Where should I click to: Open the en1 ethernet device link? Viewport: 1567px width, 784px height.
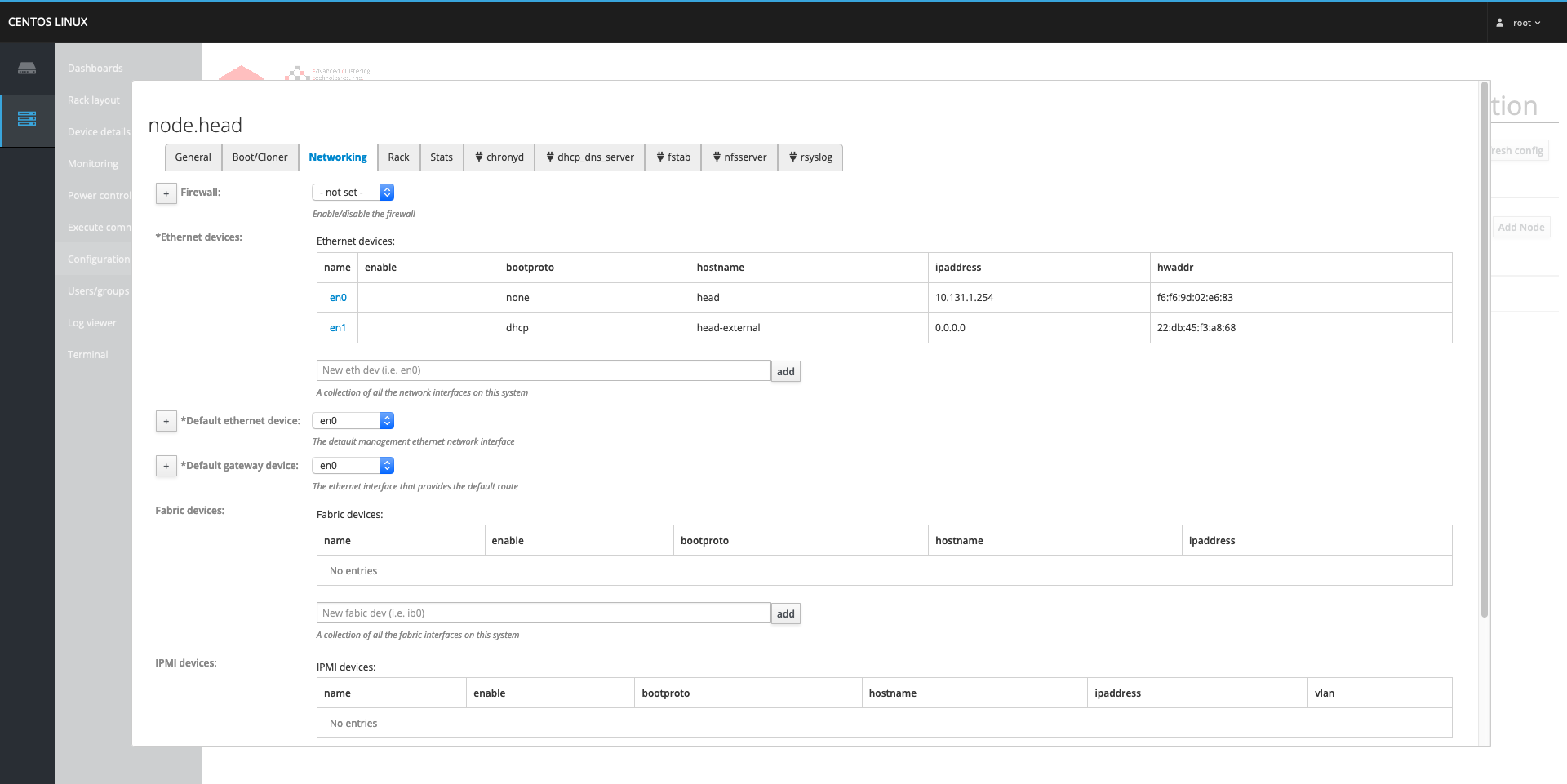(338, 328)
